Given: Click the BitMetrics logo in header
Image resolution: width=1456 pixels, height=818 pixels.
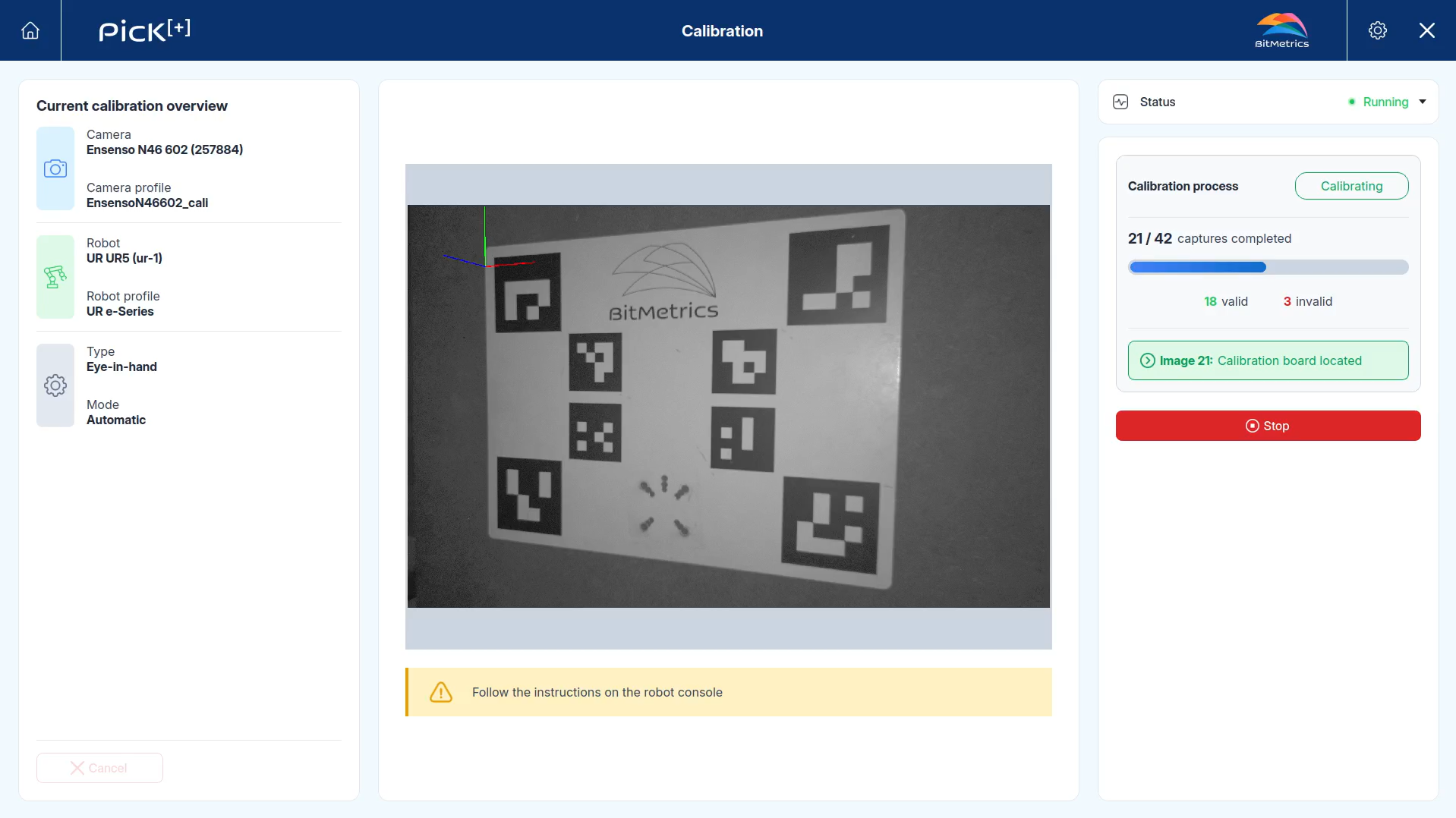Looking at the screenshot, I should click(1281, 30).
